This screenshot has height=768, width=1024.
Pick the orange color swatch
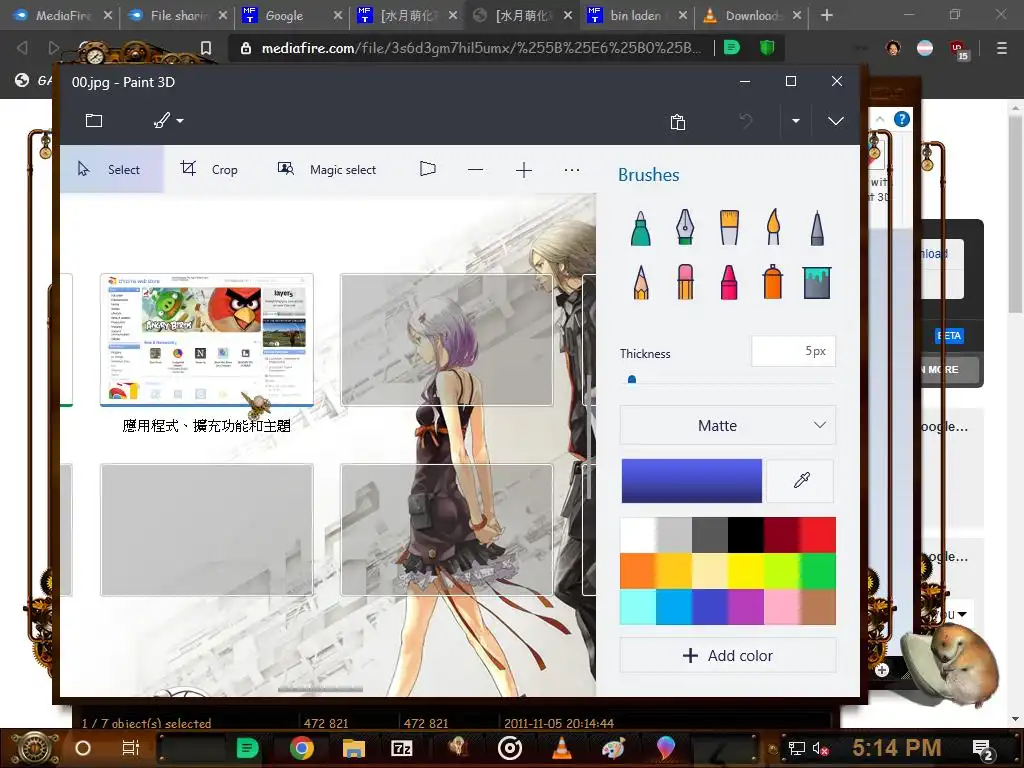click(638, 571)
